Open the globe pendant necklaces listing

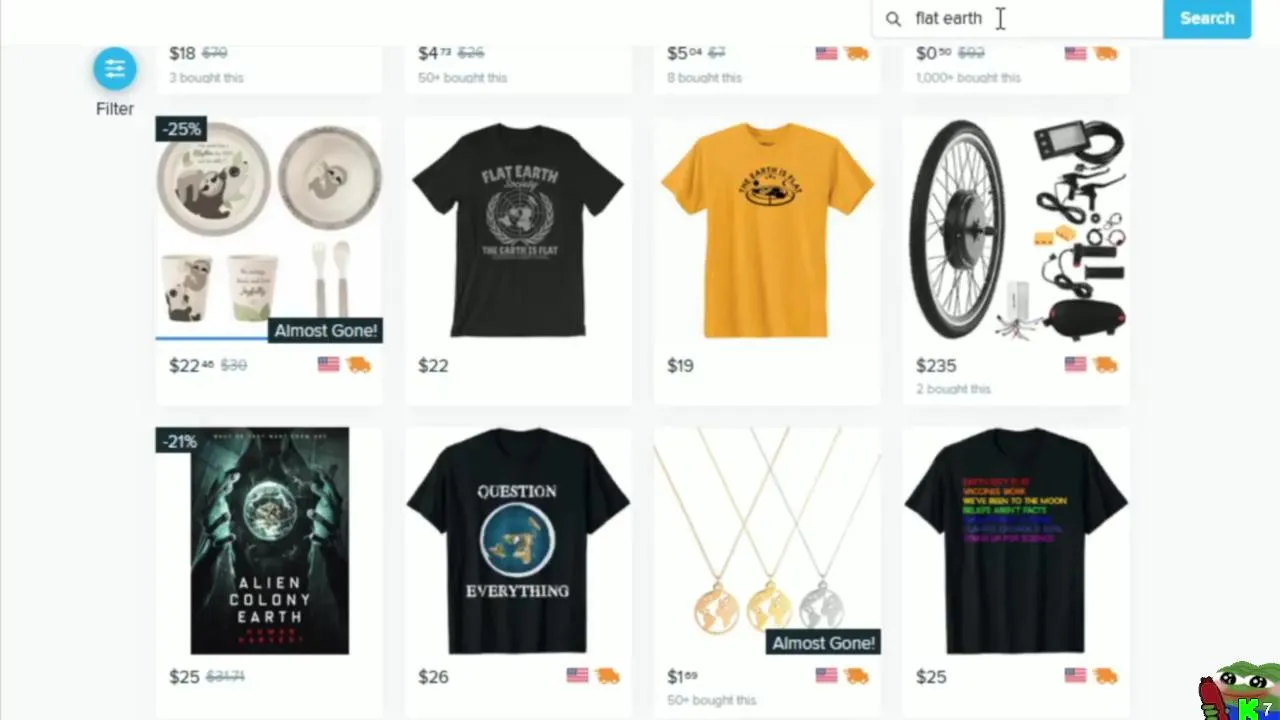coord(767,541)
